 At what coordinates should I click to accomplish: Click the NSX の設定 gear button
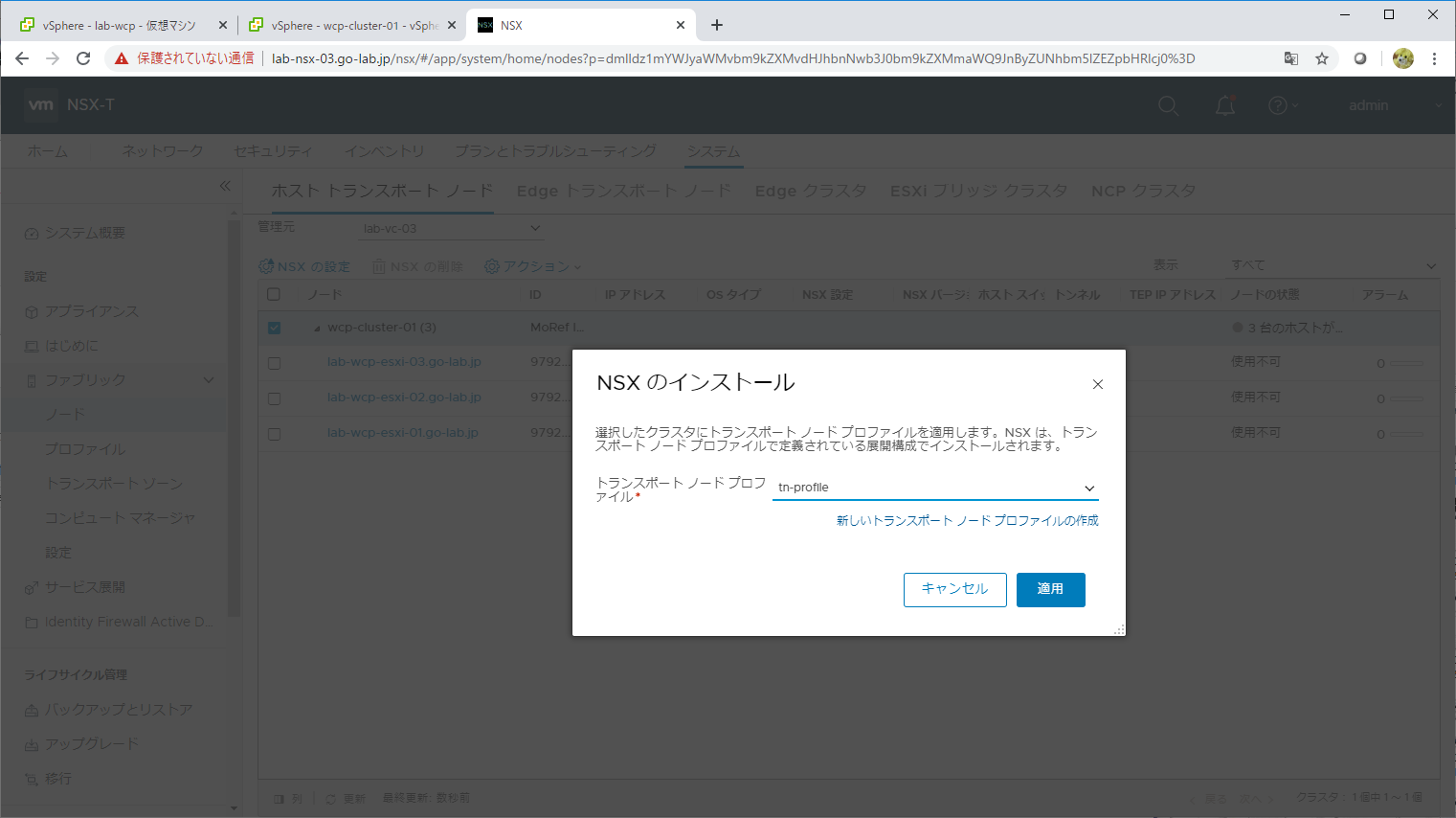(304, 266)
